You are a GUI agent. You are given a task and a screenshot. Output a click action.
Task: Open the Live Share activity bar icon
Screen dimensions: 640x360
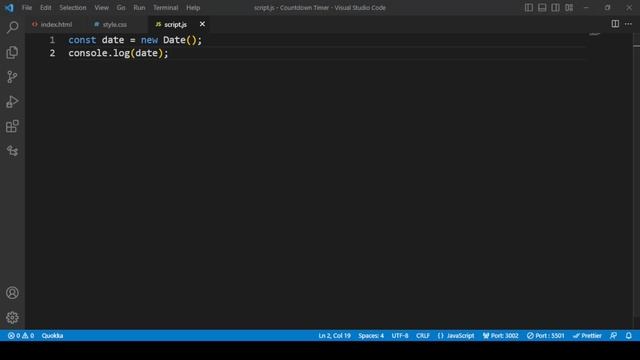point(12,151)
